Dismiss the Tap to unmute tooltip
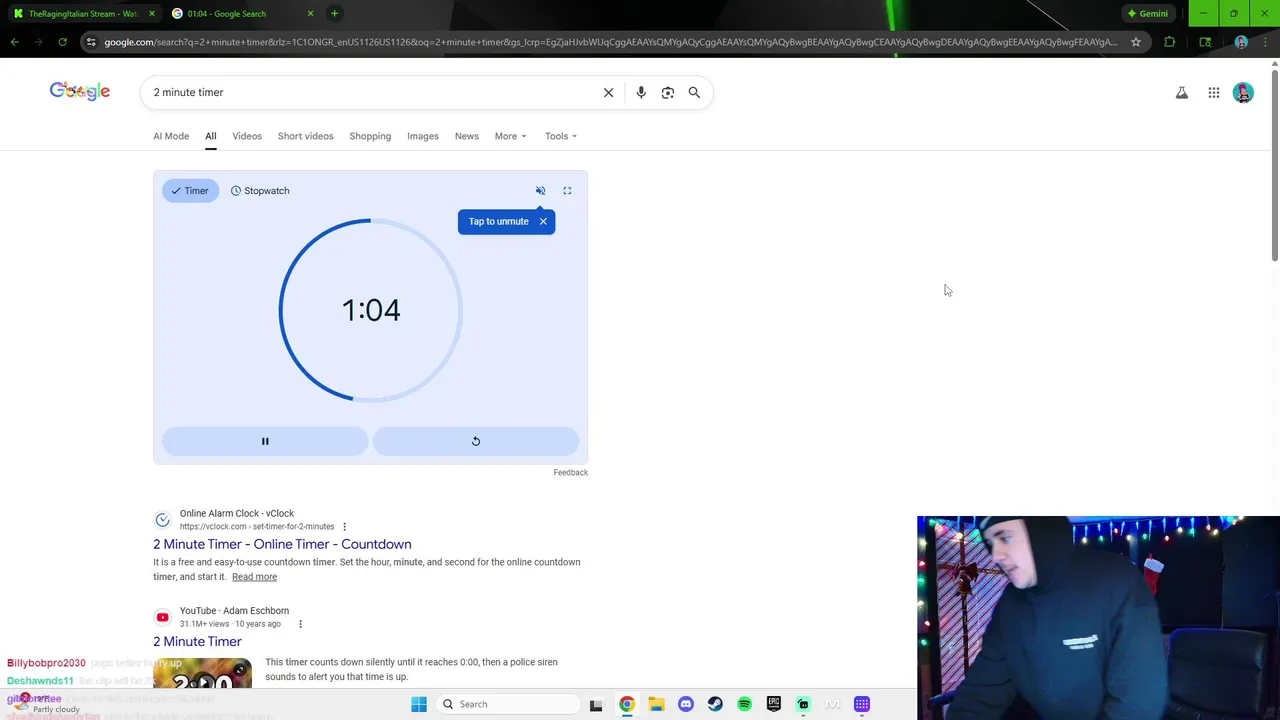 tap(543, 221)
